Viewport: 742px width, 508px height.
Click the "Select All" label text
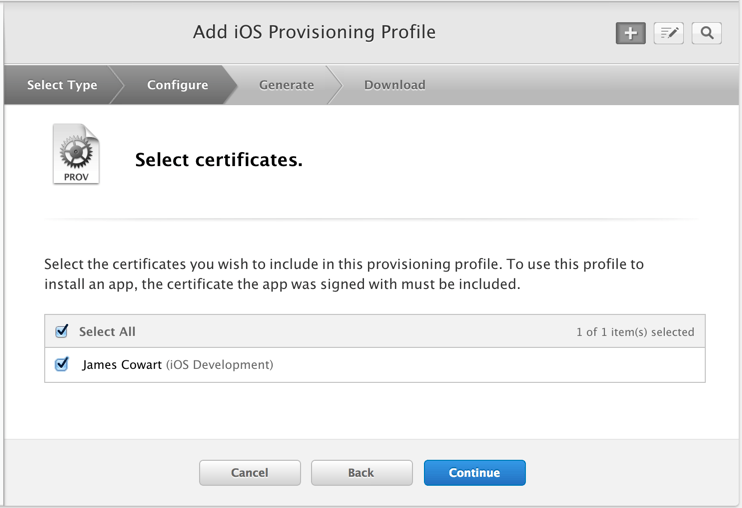[107, 331]
